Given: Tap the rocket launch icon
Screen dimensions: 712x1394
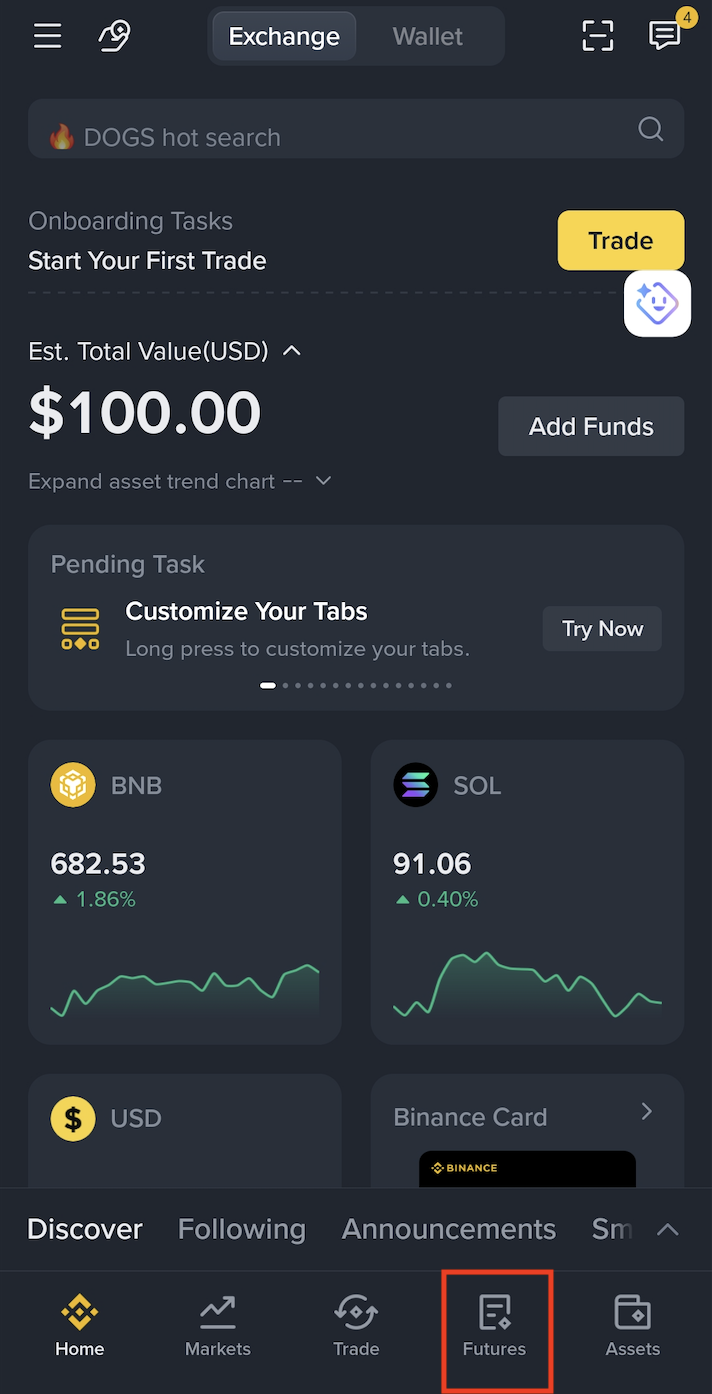Looking at the screenshot, I should click(x=114, y=36).
